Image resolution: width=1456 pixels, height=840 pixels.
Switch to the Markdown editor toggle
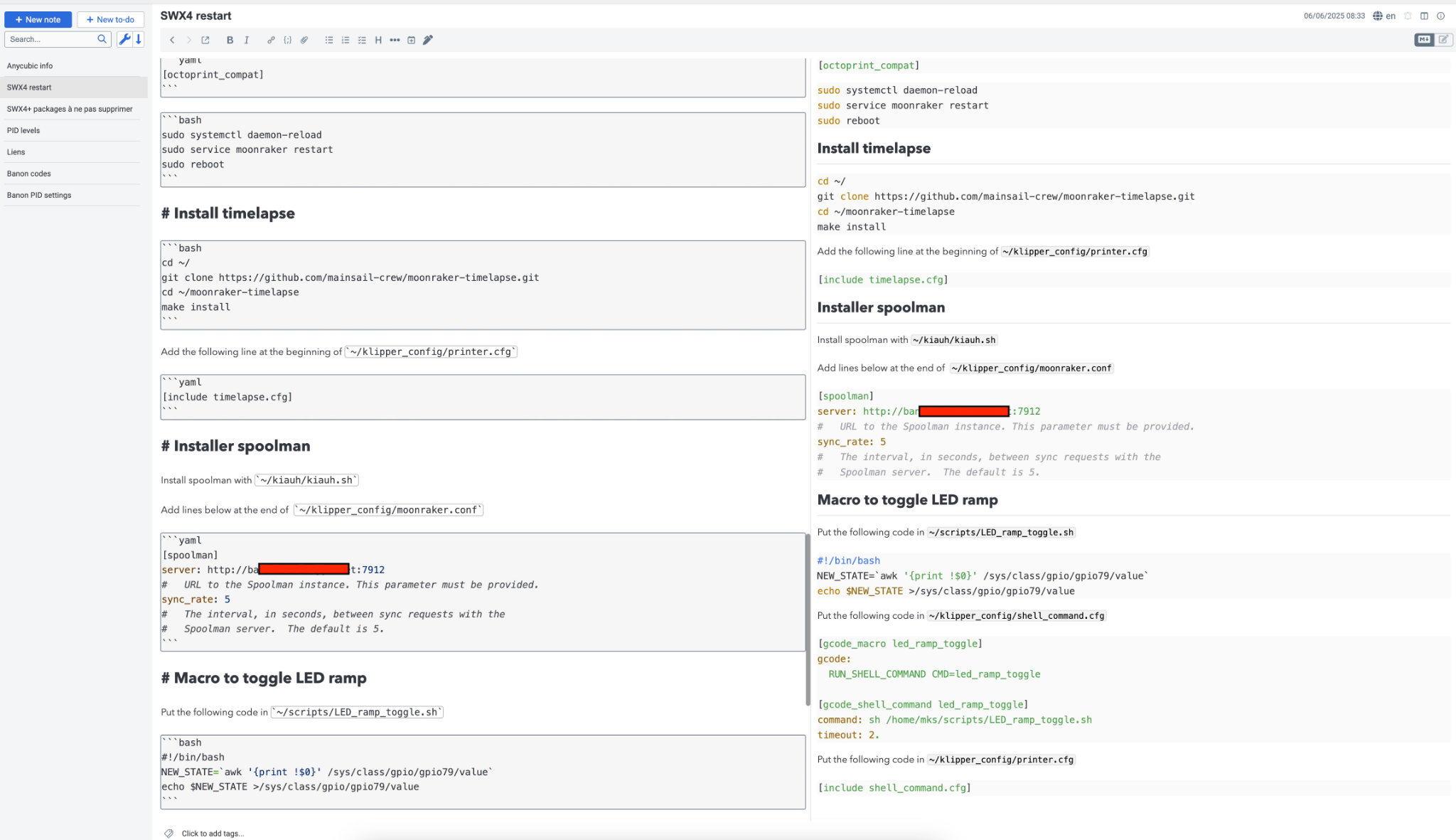[x=1424, y=40]
